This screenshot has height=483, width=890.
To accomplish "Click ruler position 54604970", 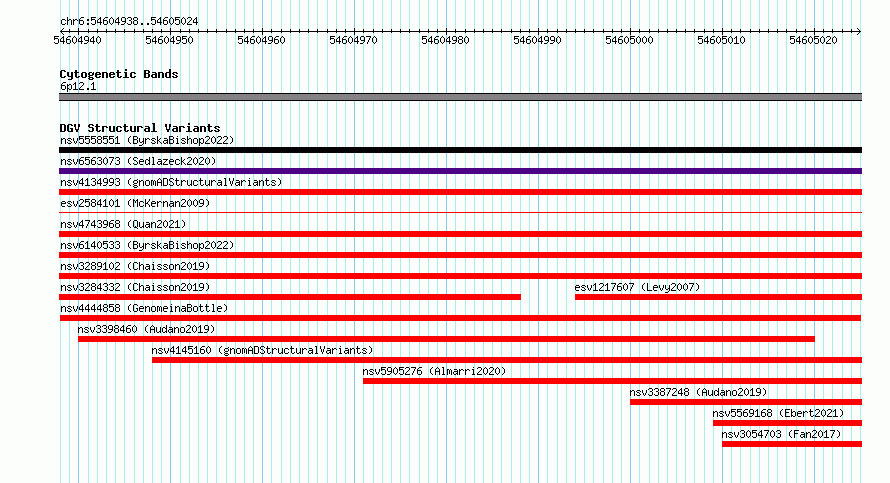I will [353, 40].
